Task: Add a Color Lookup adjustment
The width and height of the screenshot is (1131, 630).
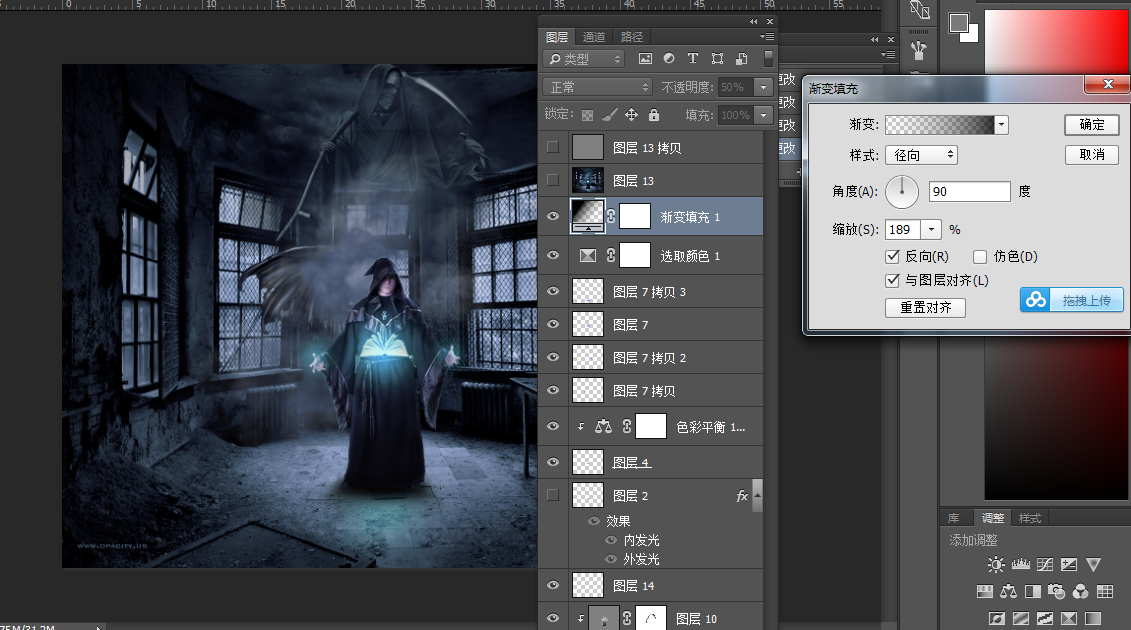Action: tap(1105, 592)
